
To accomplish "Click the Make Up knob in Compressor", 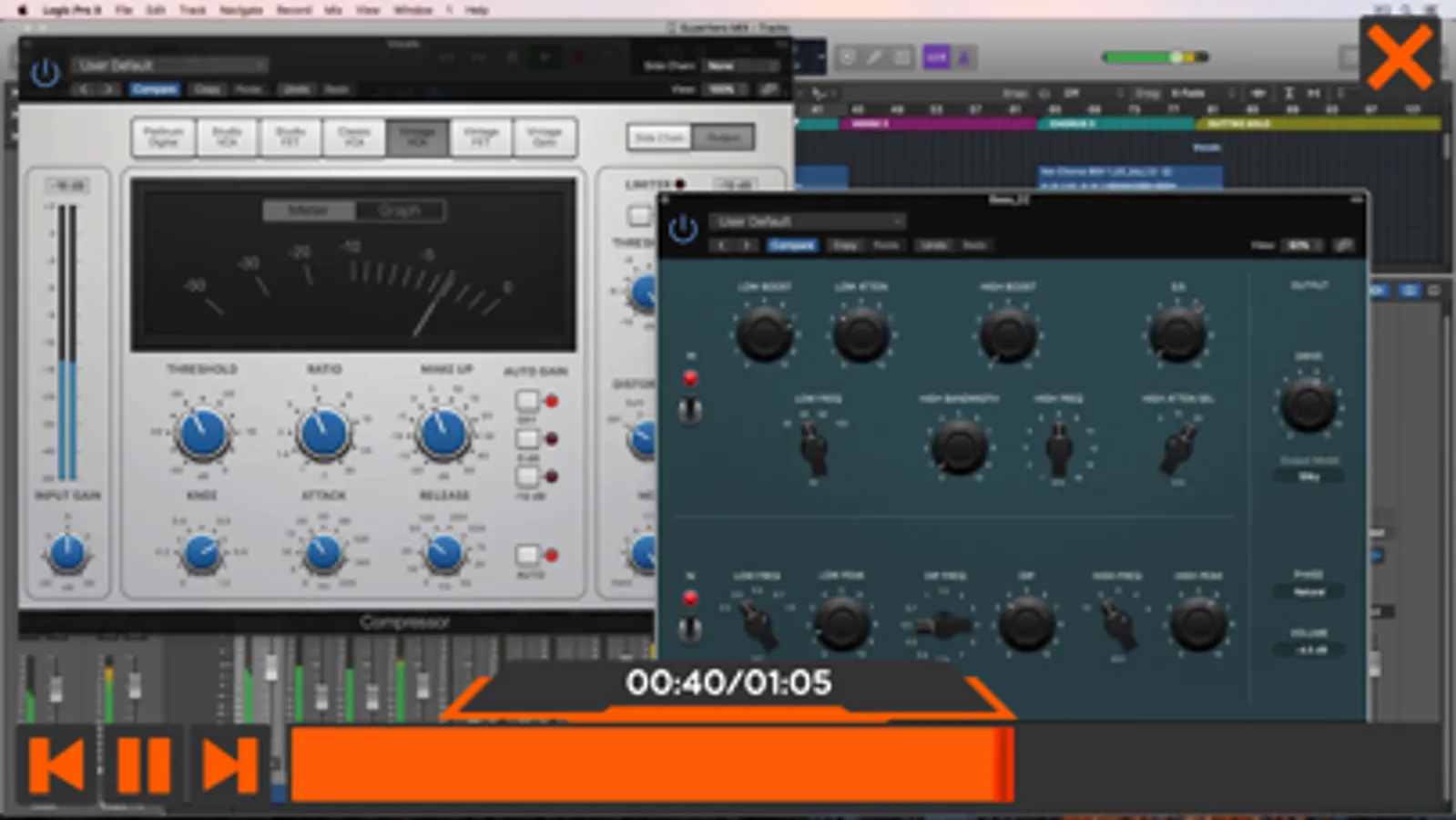I will point(443,433).
